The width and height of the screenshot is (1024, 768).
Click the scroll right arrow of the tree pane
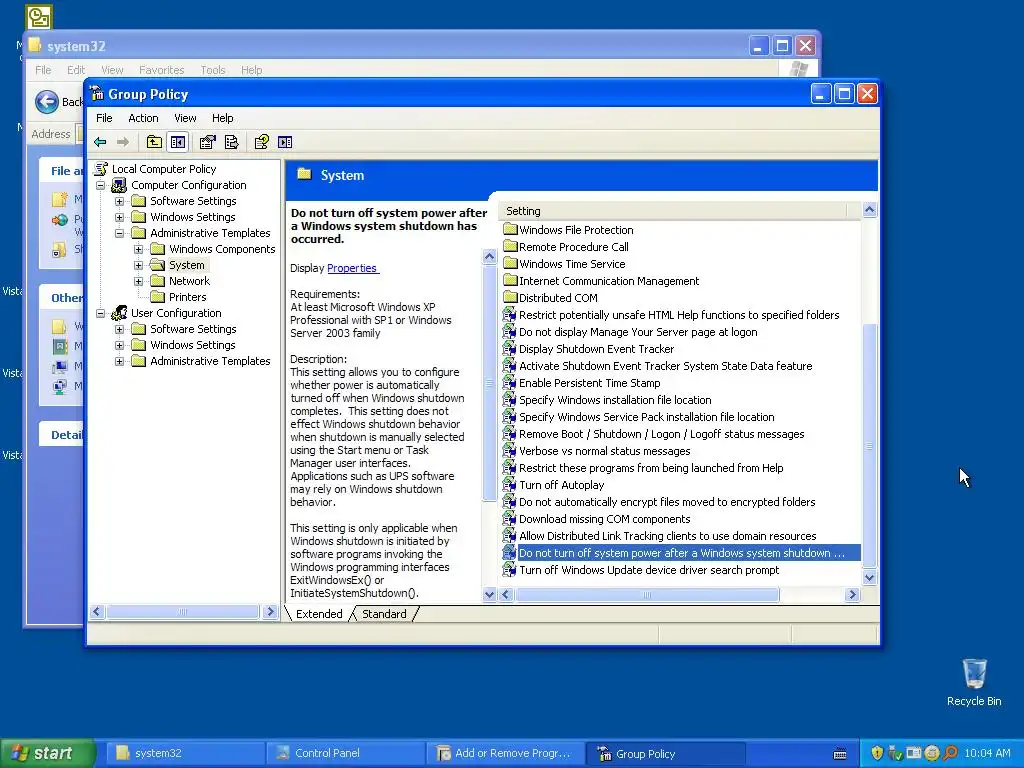pyautogui.click(x=270, y=612)
